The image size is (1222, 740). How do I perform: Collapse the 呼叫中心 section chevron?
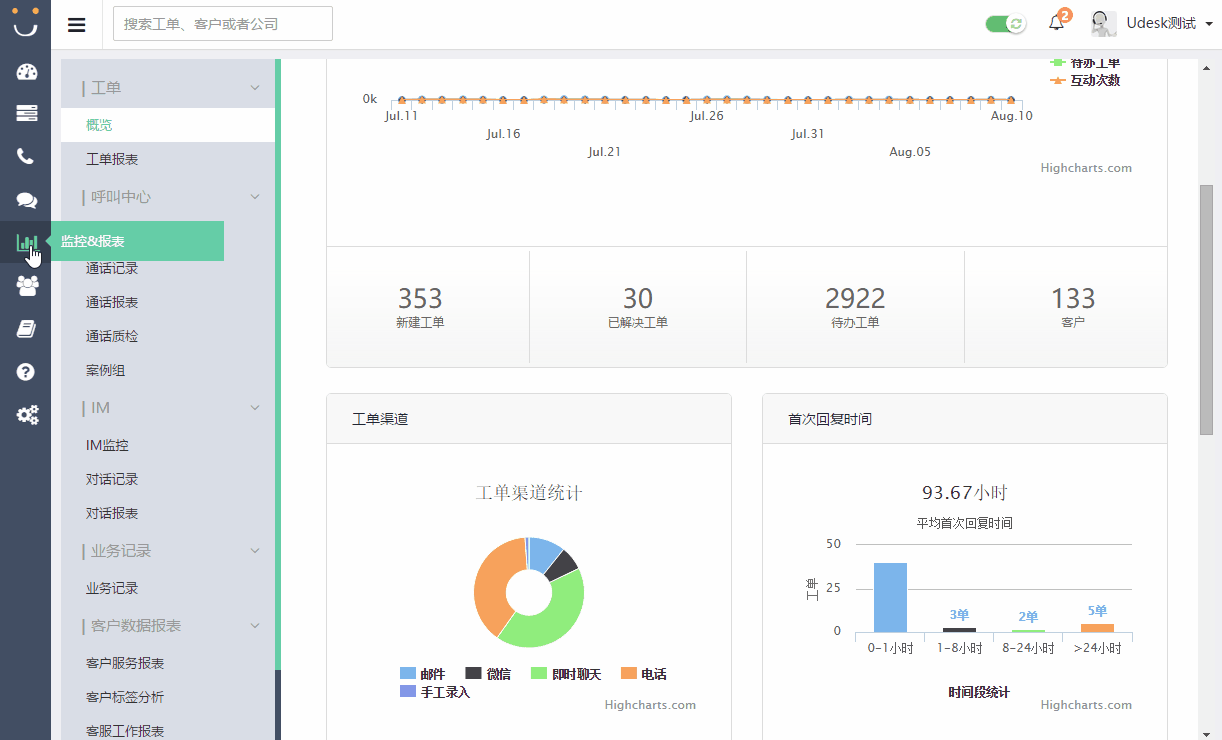pos(255,197)
